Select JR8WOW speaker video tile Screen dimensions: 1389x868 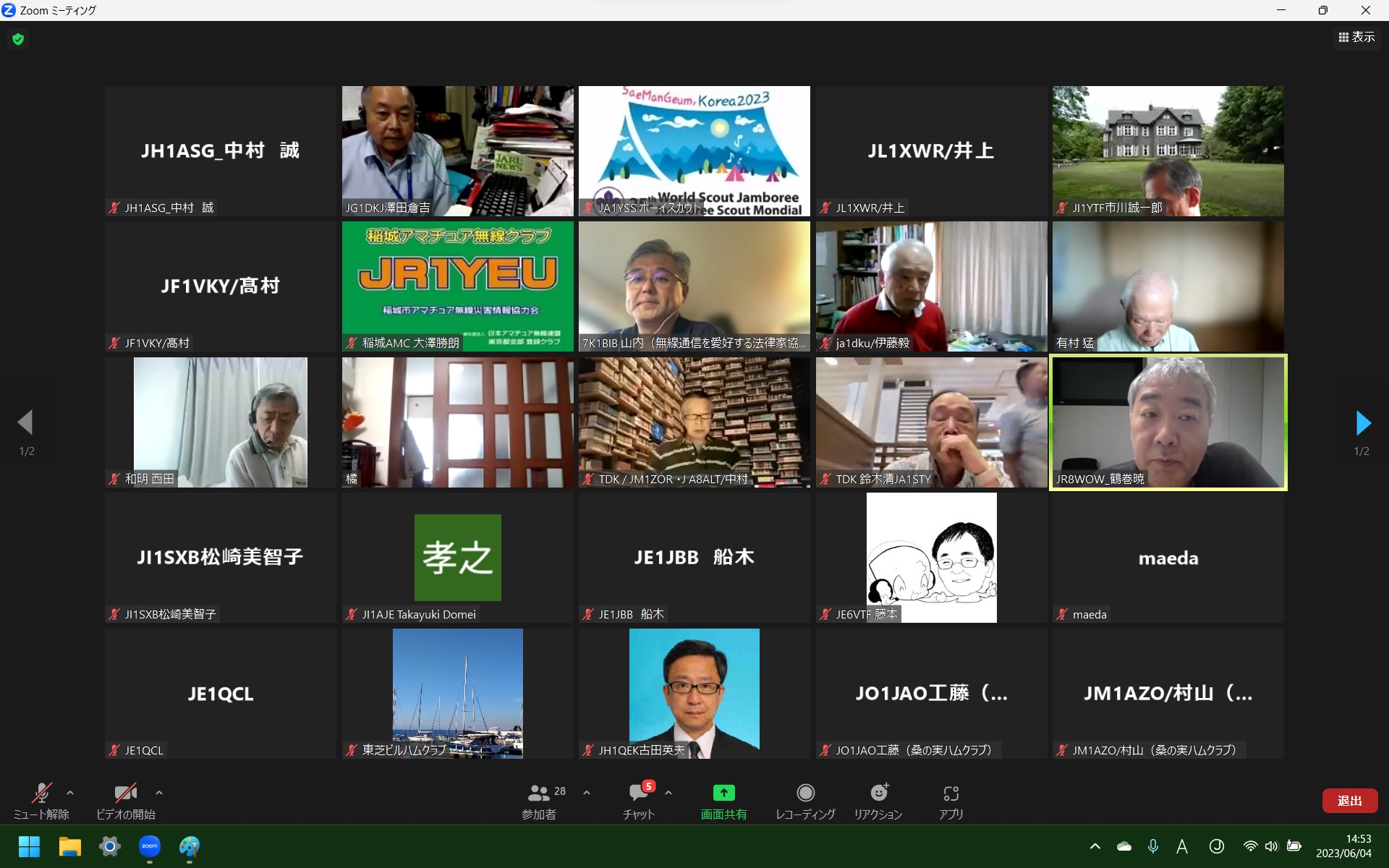pos(1168,422)
